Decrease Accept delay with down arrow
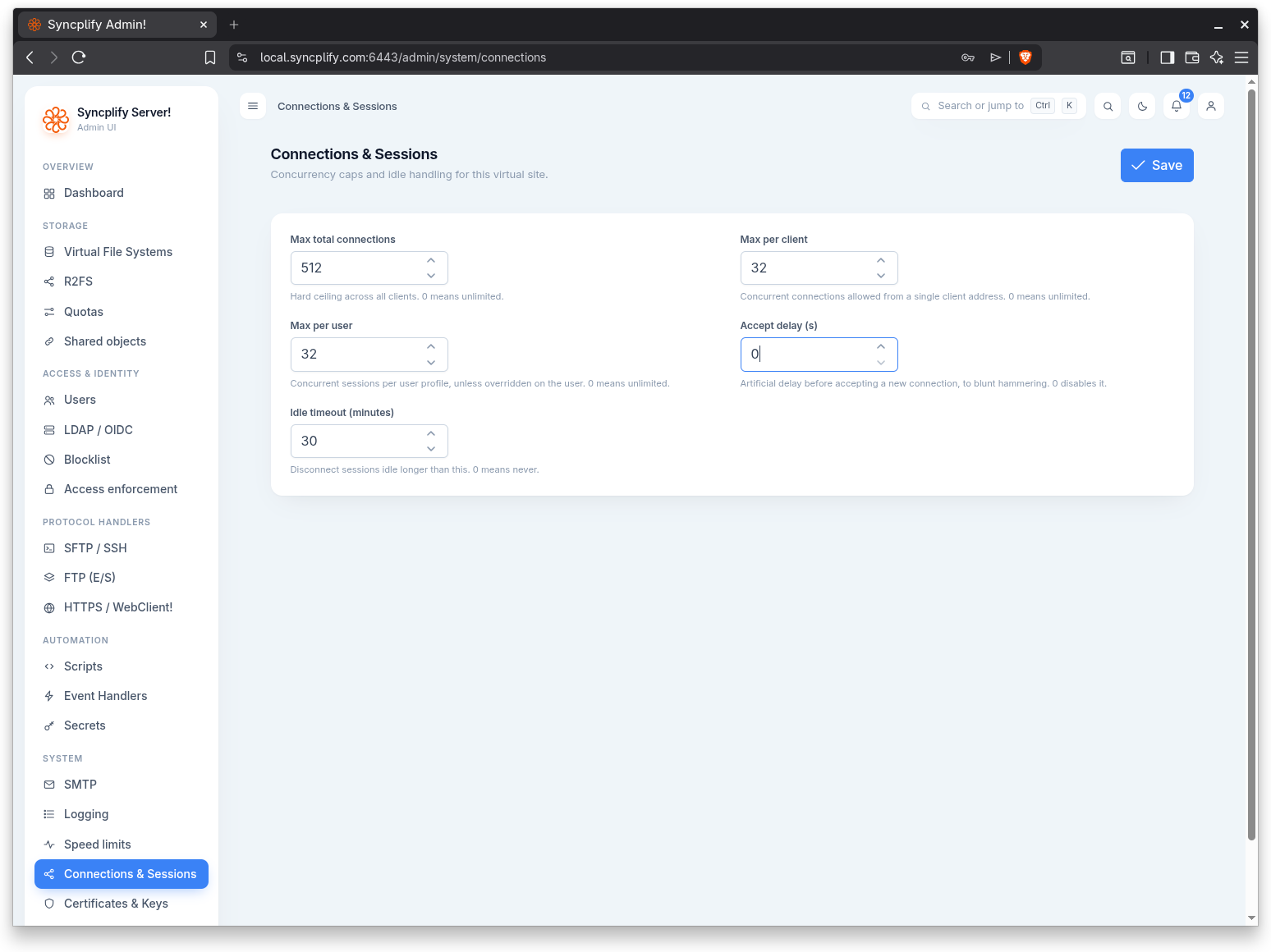 point(881,363)
